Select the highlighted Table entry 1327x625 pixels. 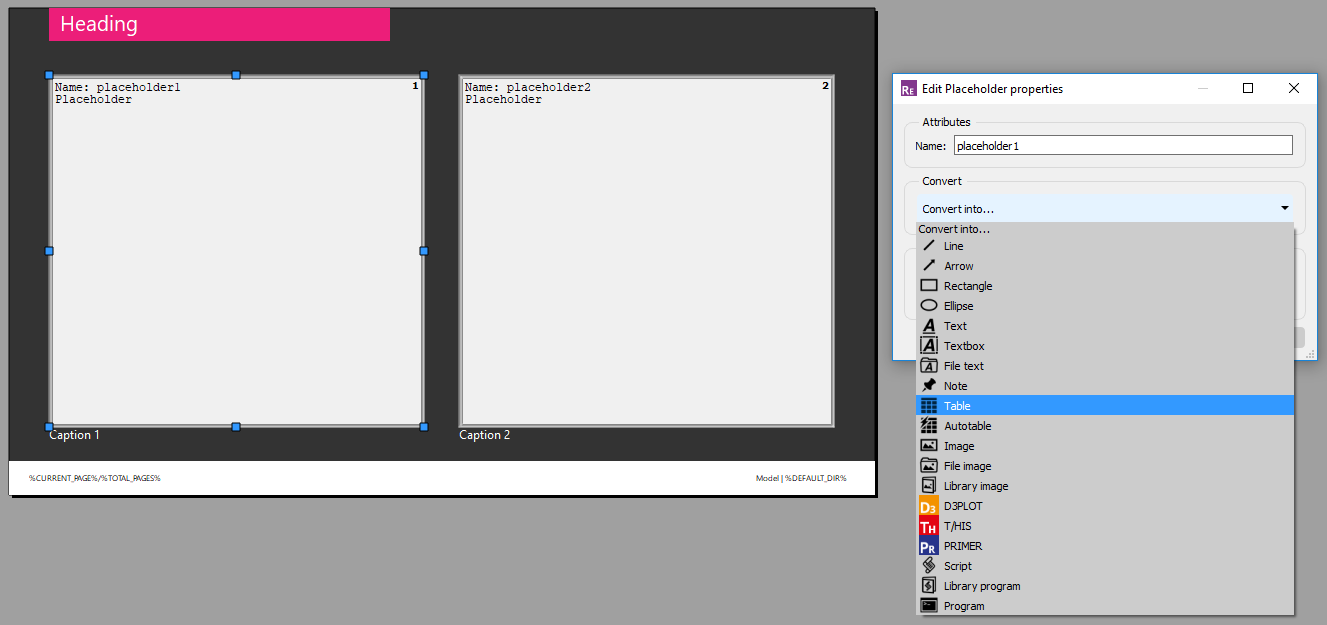(x=1105, y=406)
